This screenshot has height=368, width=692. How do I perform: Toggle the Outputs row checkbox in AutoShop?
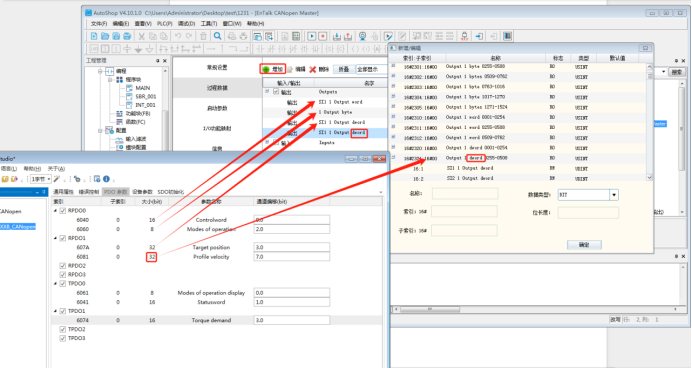point(276,92)
